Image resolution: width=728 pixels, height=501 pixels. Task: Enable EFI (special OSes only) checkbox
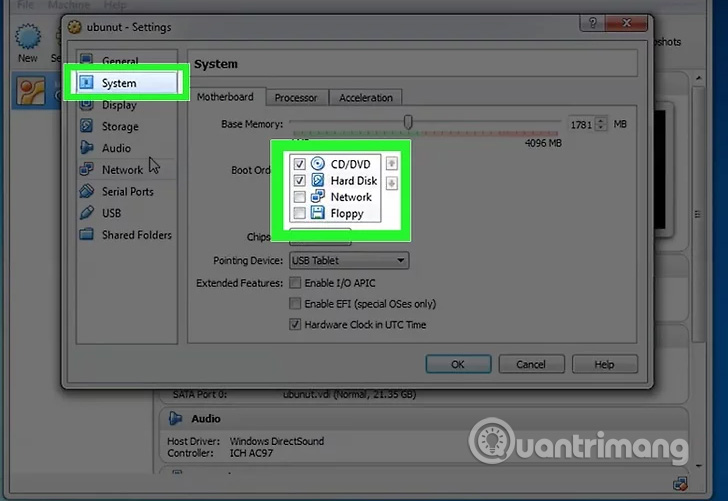295,304
